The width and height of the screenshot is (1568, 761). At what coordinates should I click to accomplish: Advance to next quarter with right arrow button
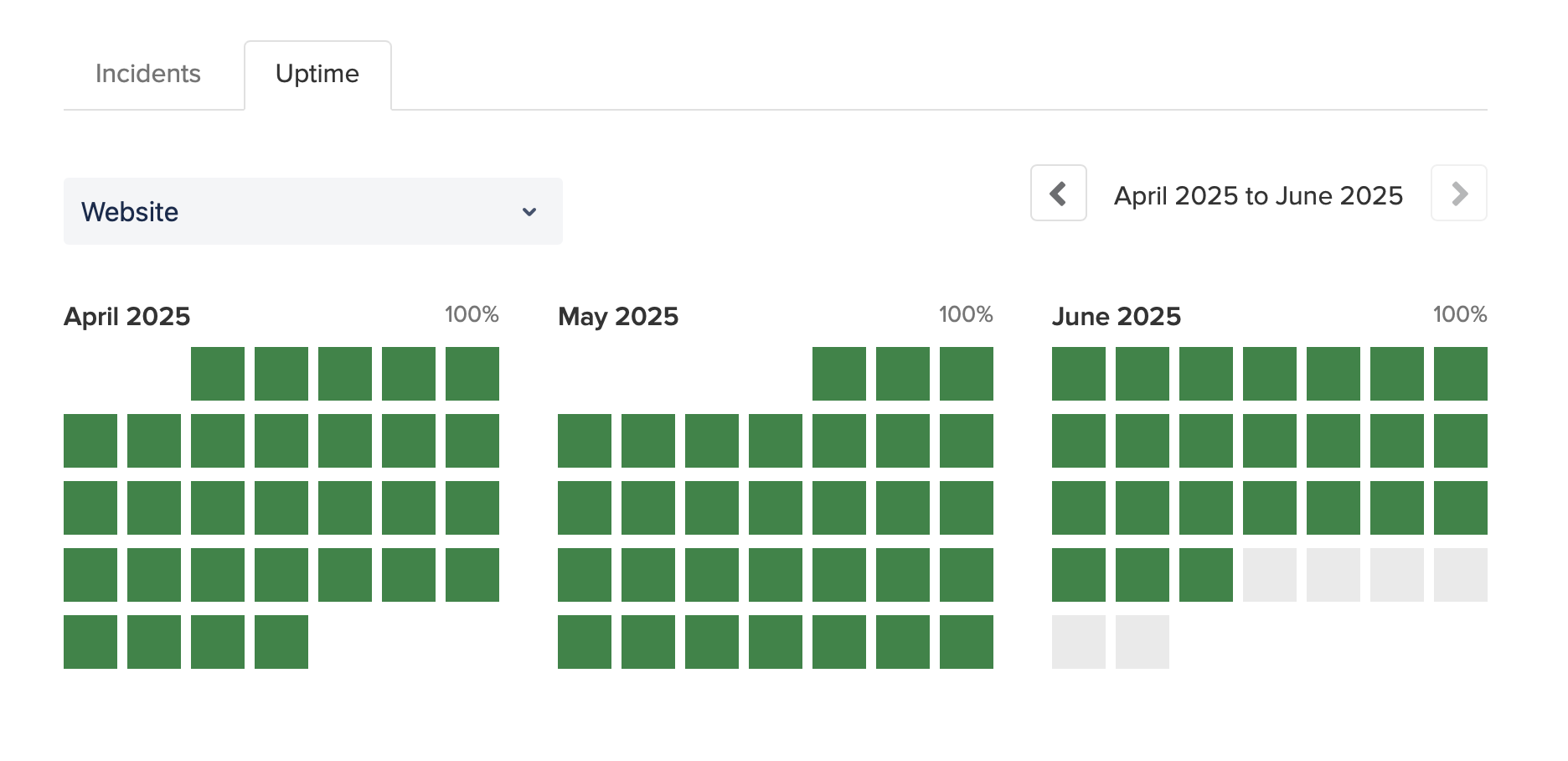1457,194
